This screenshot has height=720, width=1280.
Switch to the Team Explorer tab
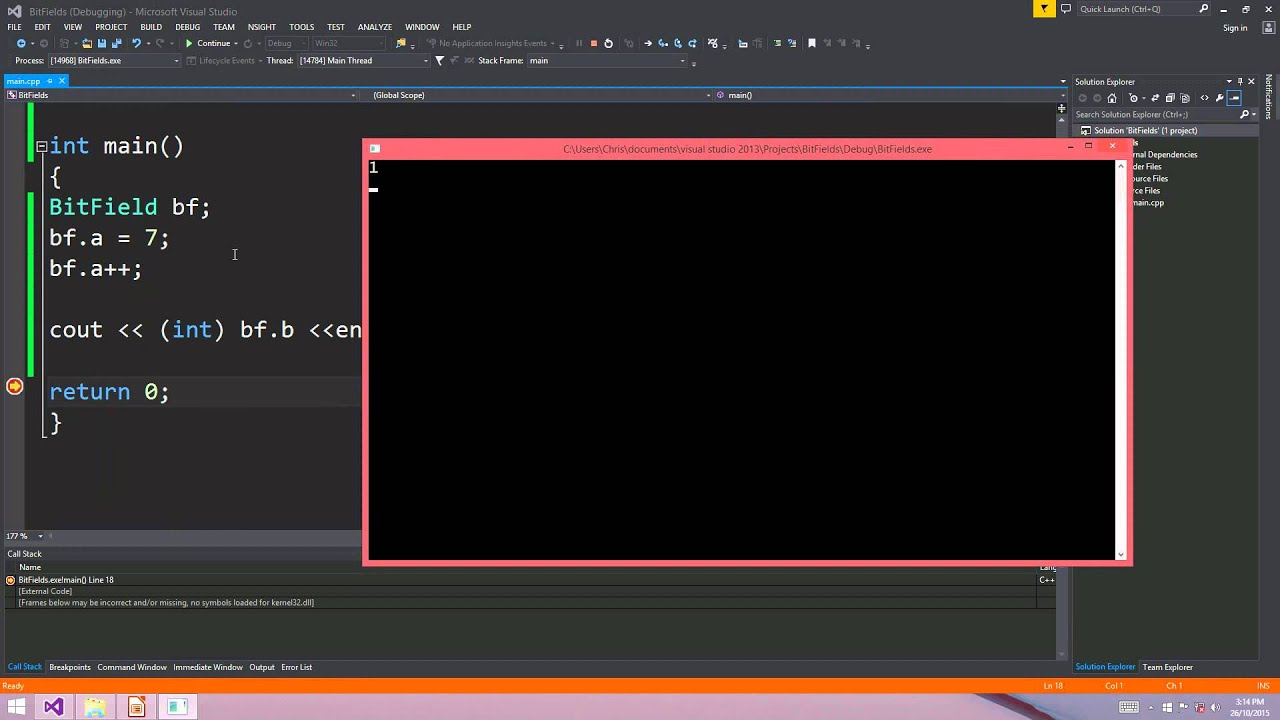coord(1168,667)
